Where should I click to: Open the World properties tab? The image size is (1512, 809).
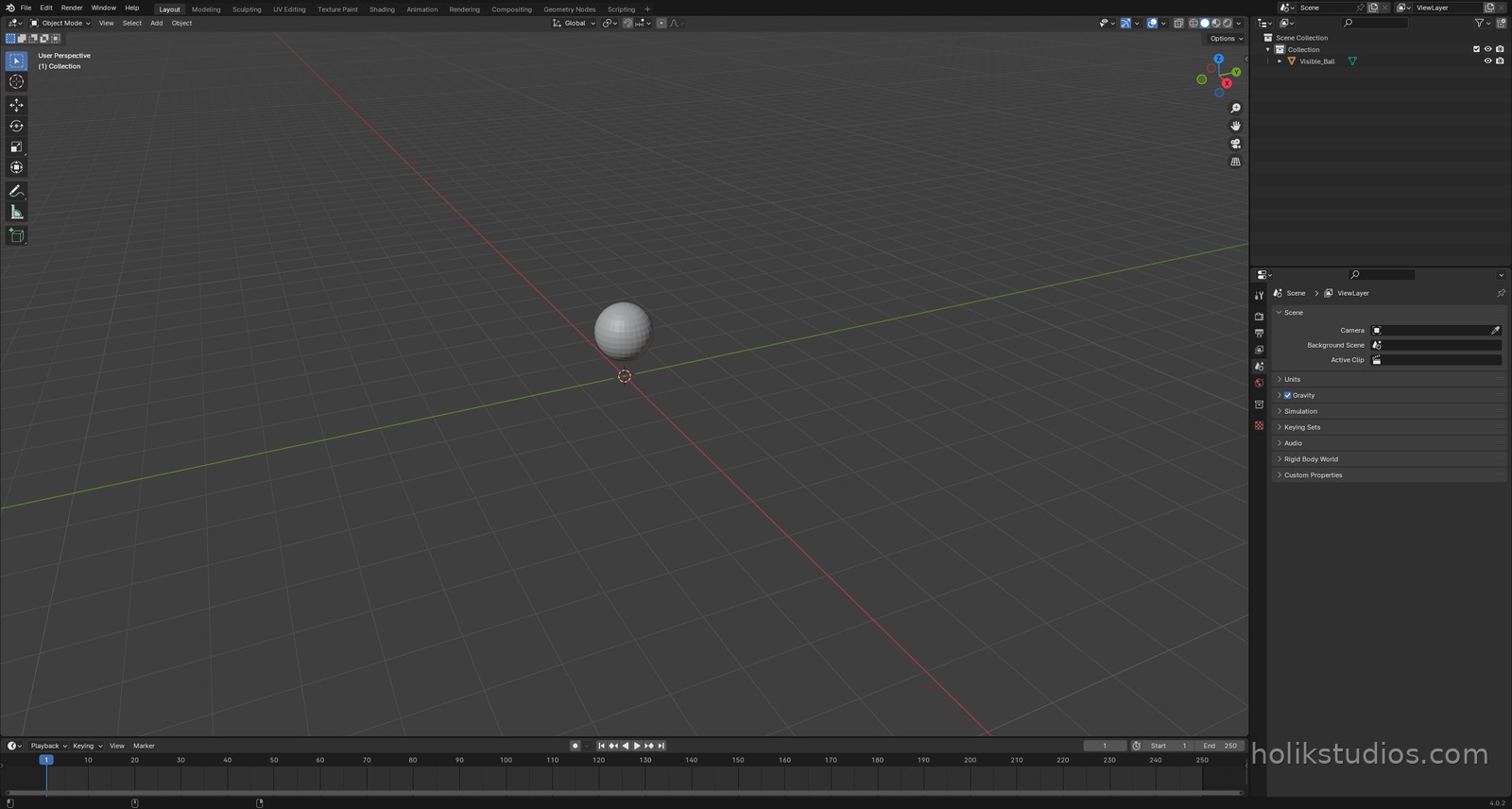pos(1259,383)
